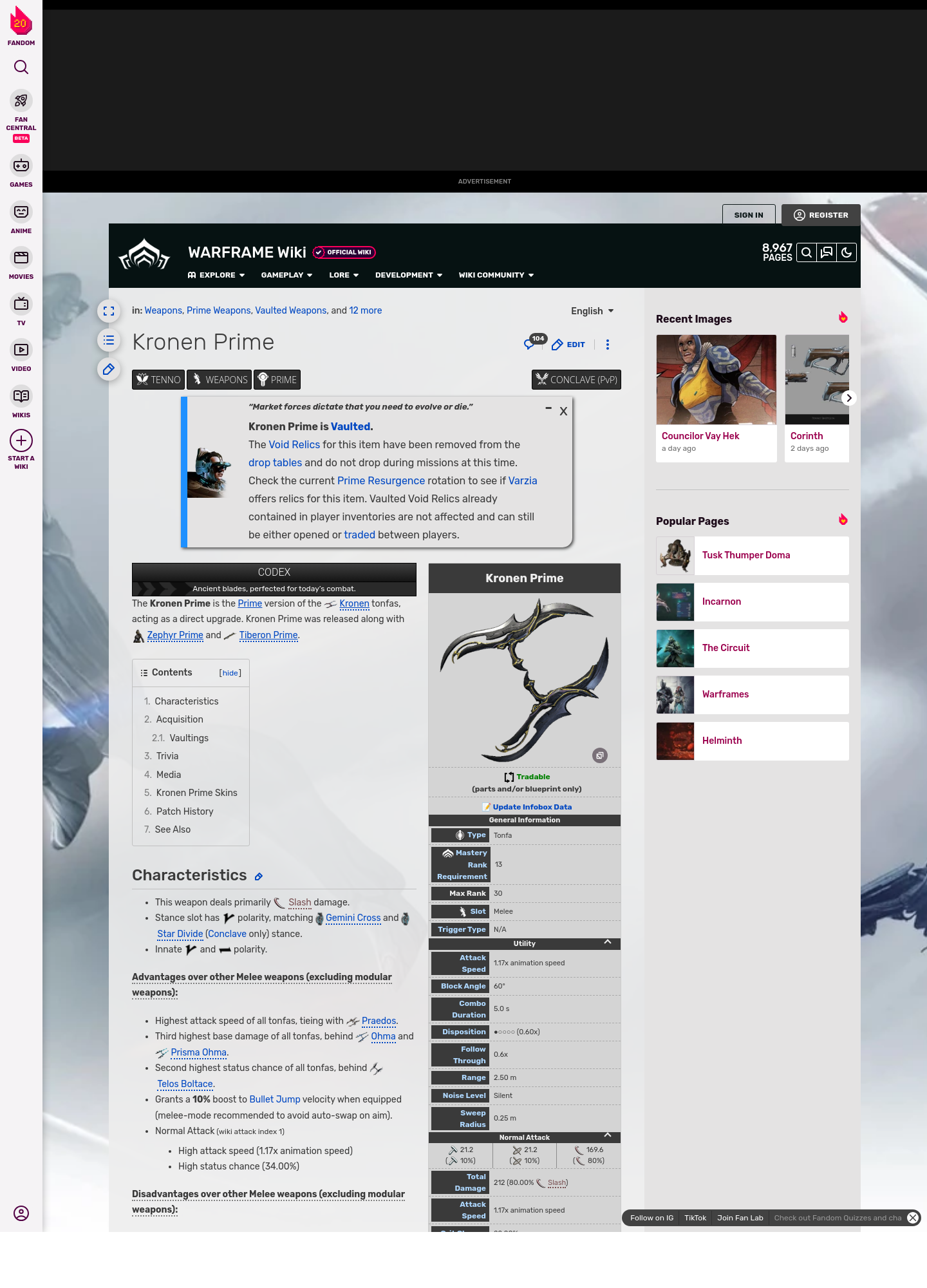Open the Movies sidebar icon

[x=21, y=258]
